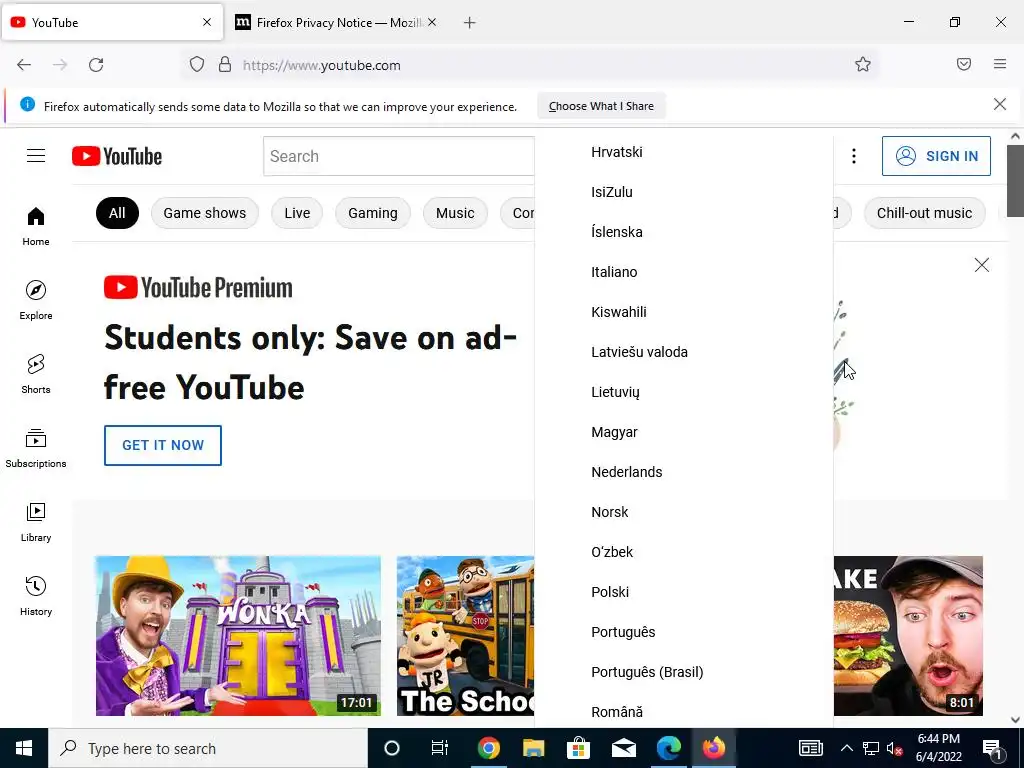Choose Română language

(x=684, y=711)
